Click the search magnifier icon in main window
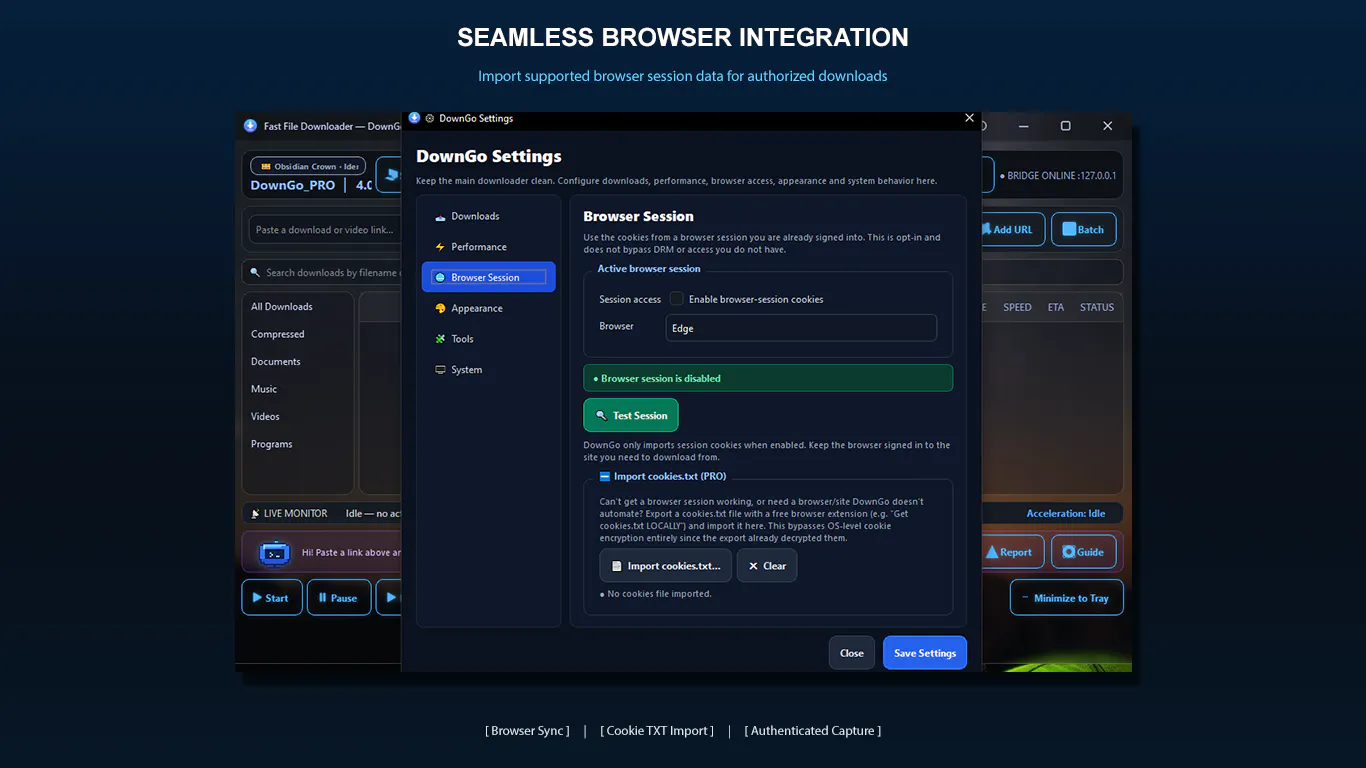This screenshot has height=768, width=1366. pyautogui.click(x=257, y=273)
